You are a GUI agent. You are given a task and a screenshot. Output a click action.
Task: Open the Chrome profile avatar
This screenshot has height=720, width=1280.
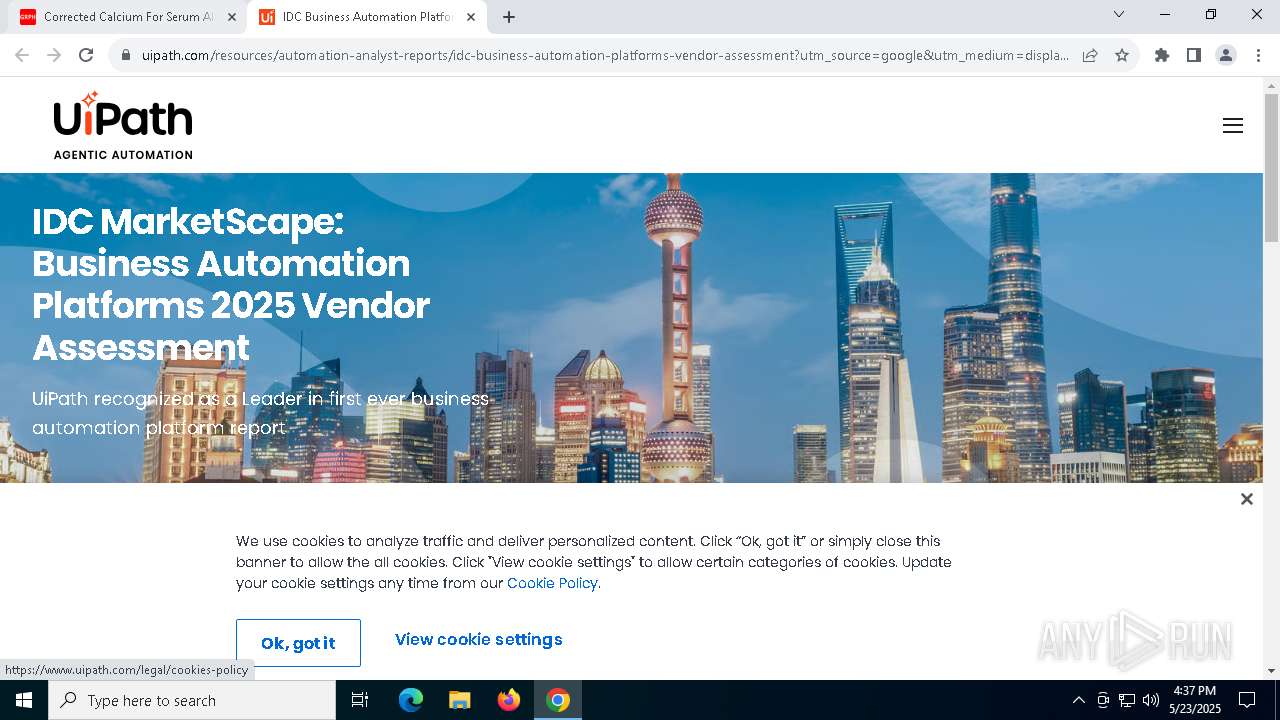tap(1226, 56)
